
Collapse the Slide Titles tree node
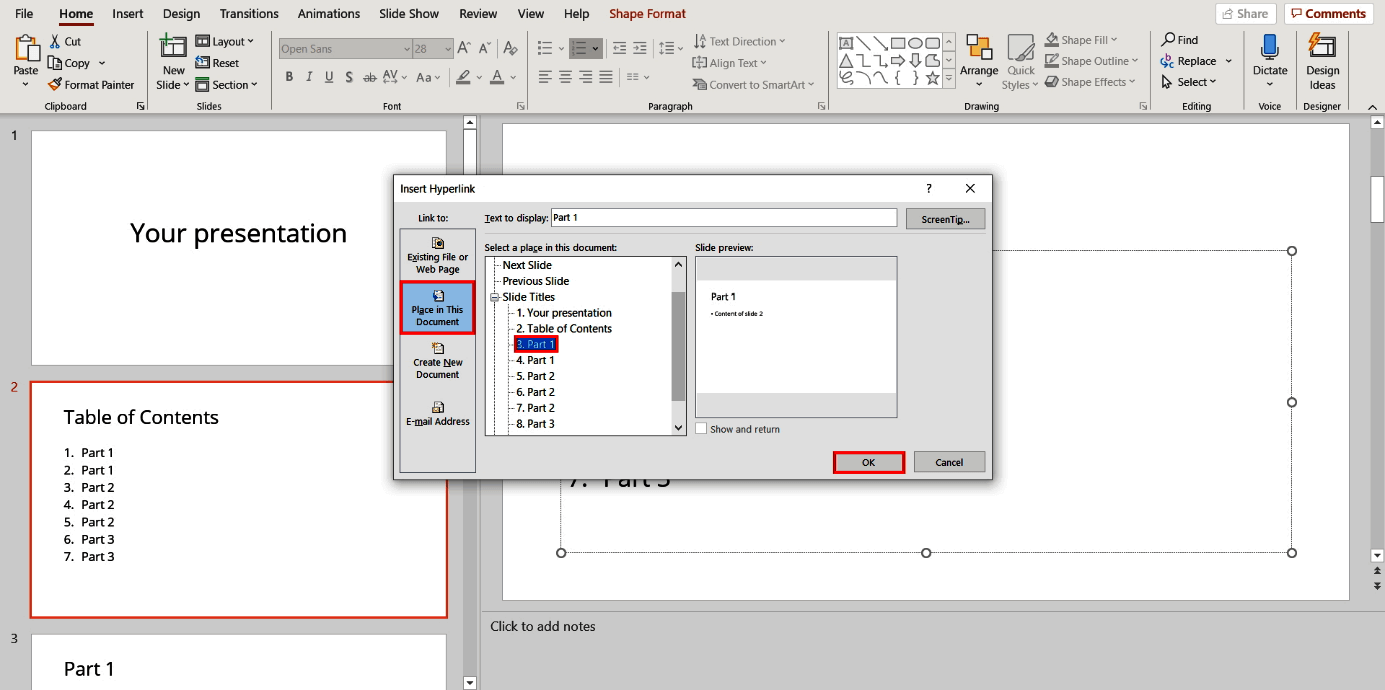pos(493,296)
